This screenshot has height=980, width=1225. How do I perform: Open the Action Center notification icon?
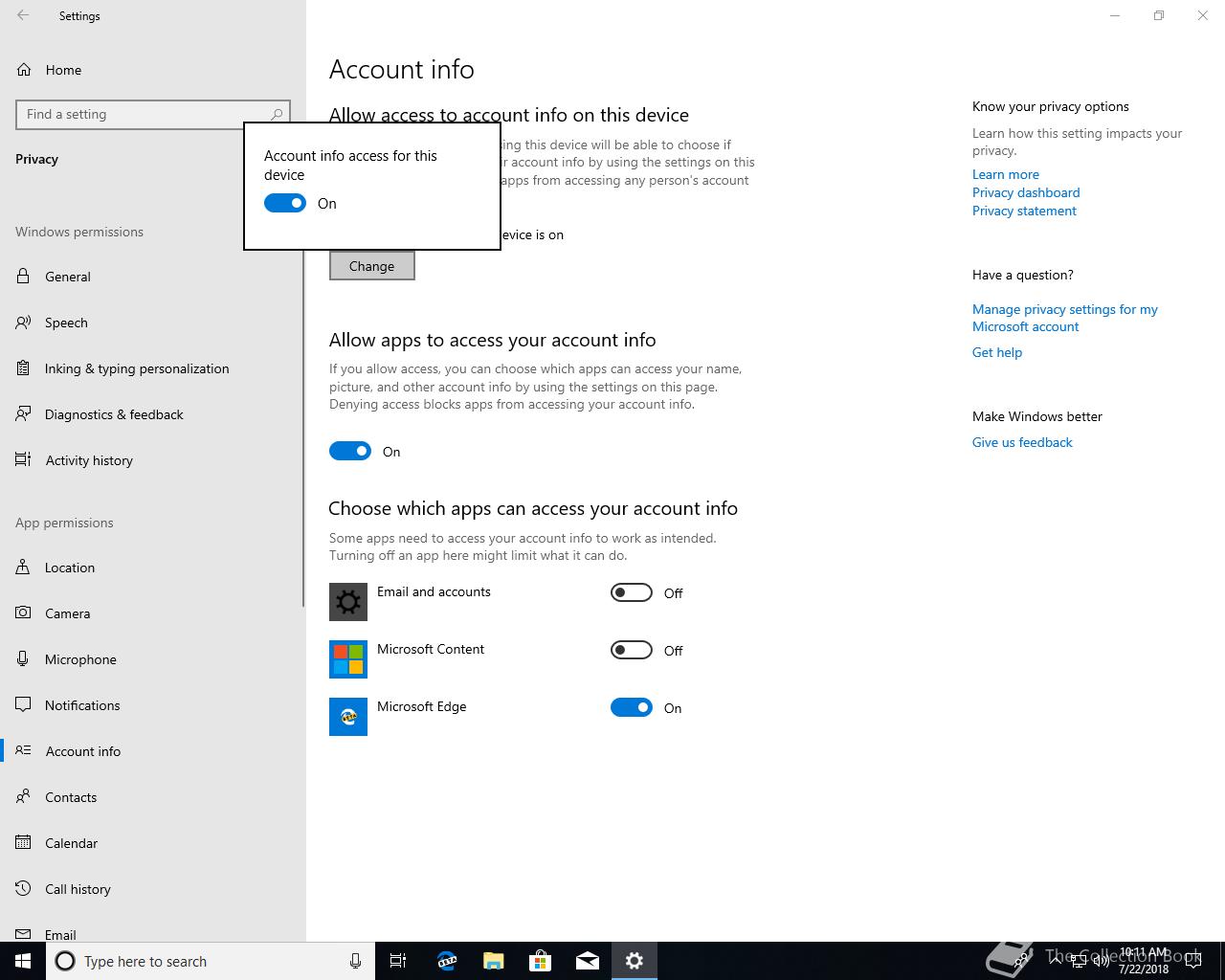click(1192, 961)
